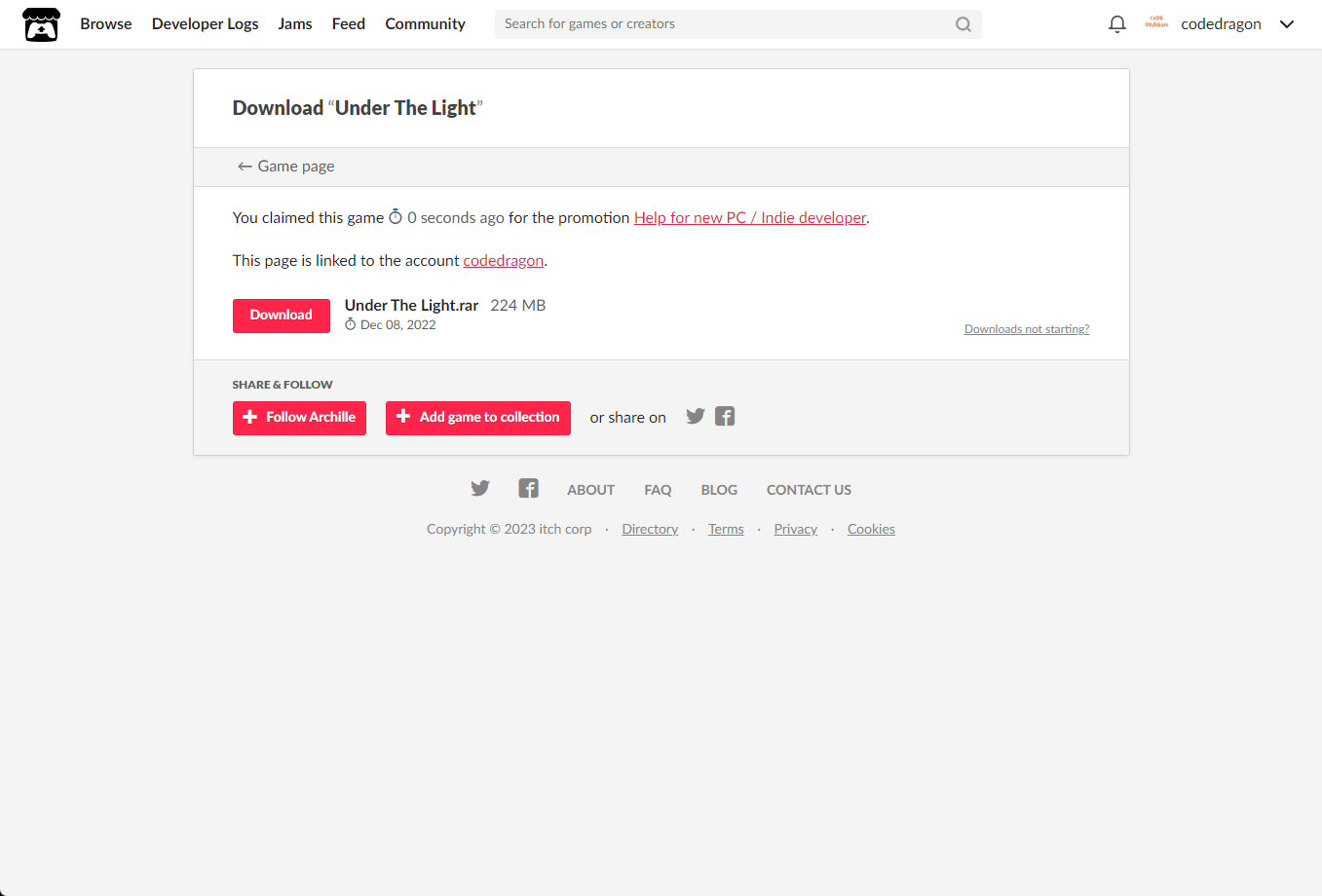This screenshot has height=896, width=1322.
Task: Share game on Twitter in Share & Follow section
Action: point(696,417)
